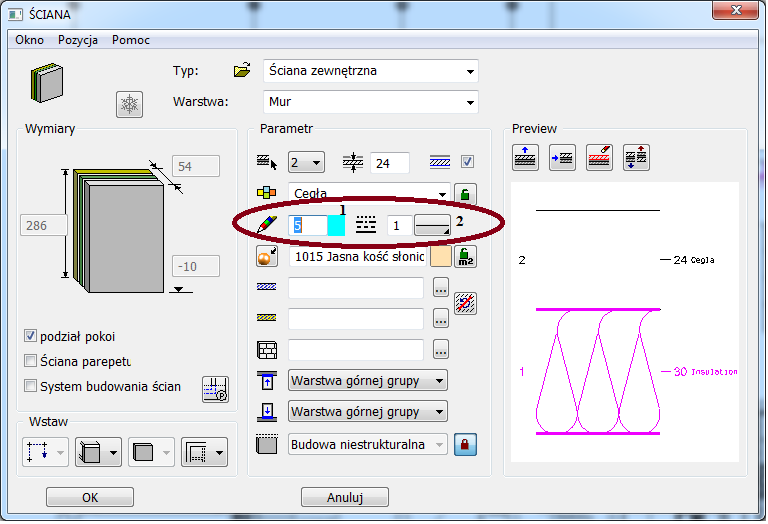Click the first Preview toolbar icon
This screenshot has width=768, height=524.
(x=526, y=158)
